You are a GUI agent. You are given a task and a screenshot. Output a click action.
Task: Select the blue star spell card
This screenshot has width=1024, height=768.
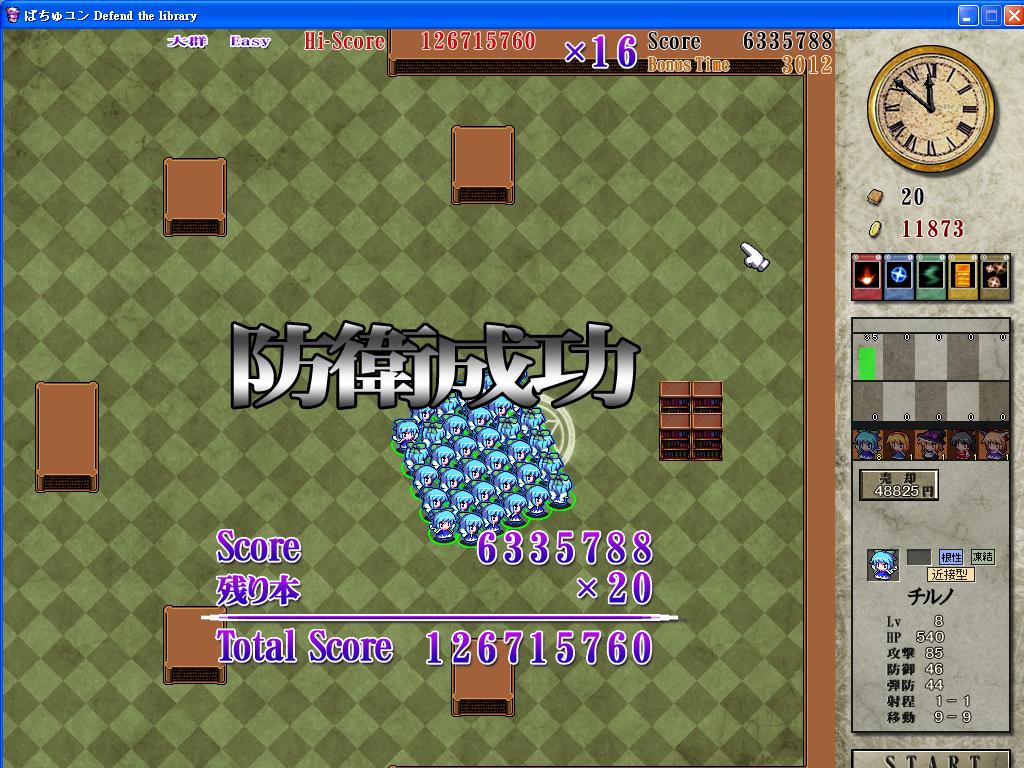tap(899, 277)
